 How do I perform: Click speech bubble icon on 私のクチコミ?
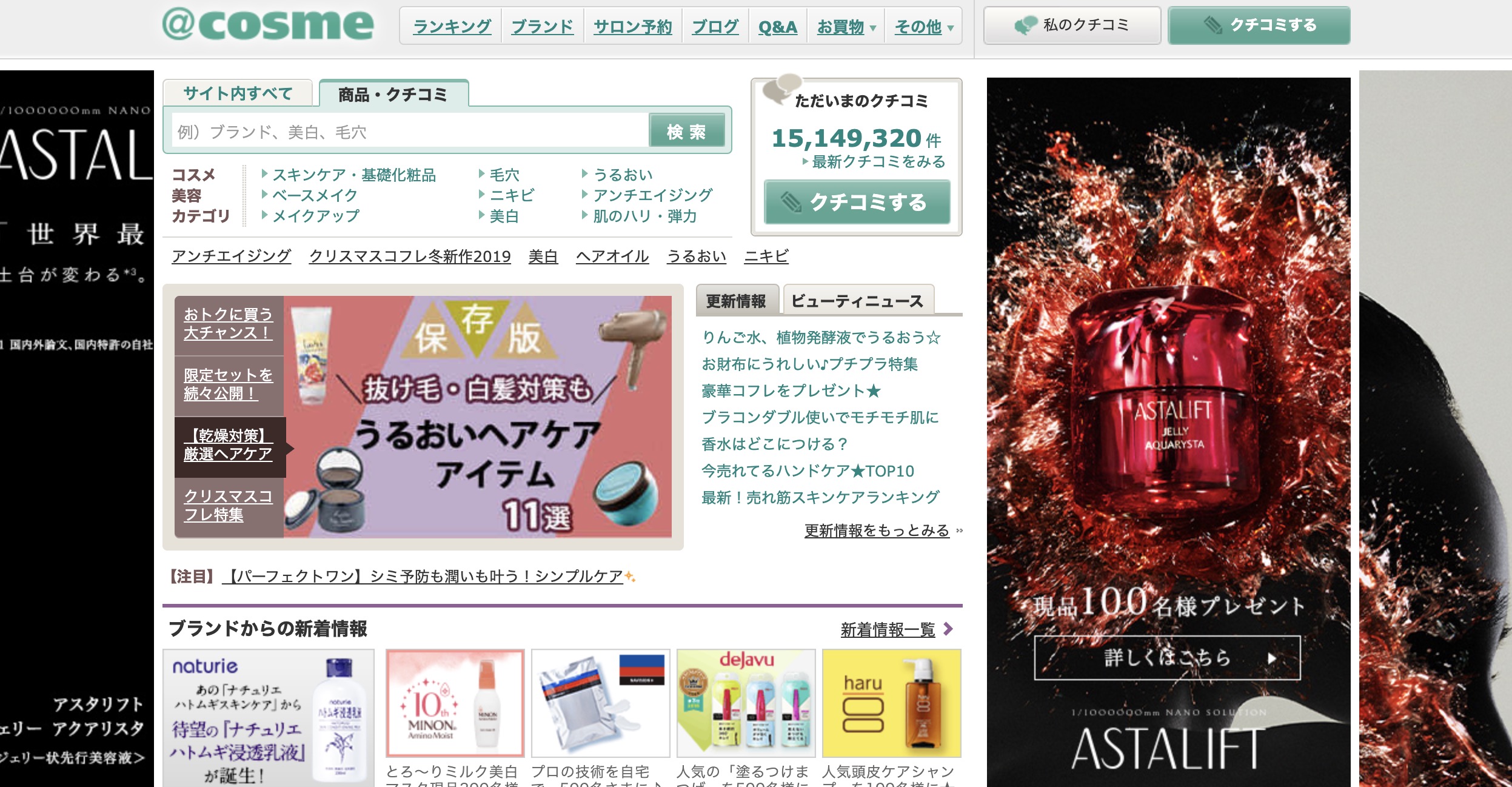tap(1026, 25)
